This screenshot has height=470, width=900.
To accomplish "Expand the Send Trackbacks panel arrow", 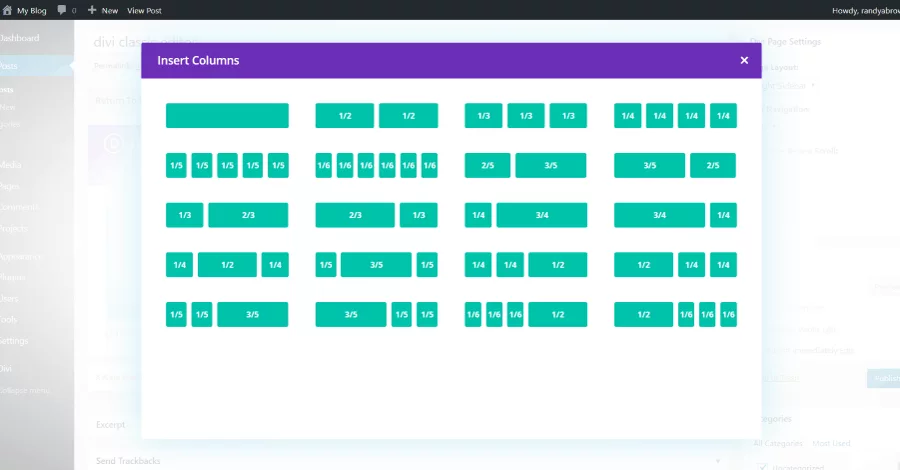I will tap(717, 461).
